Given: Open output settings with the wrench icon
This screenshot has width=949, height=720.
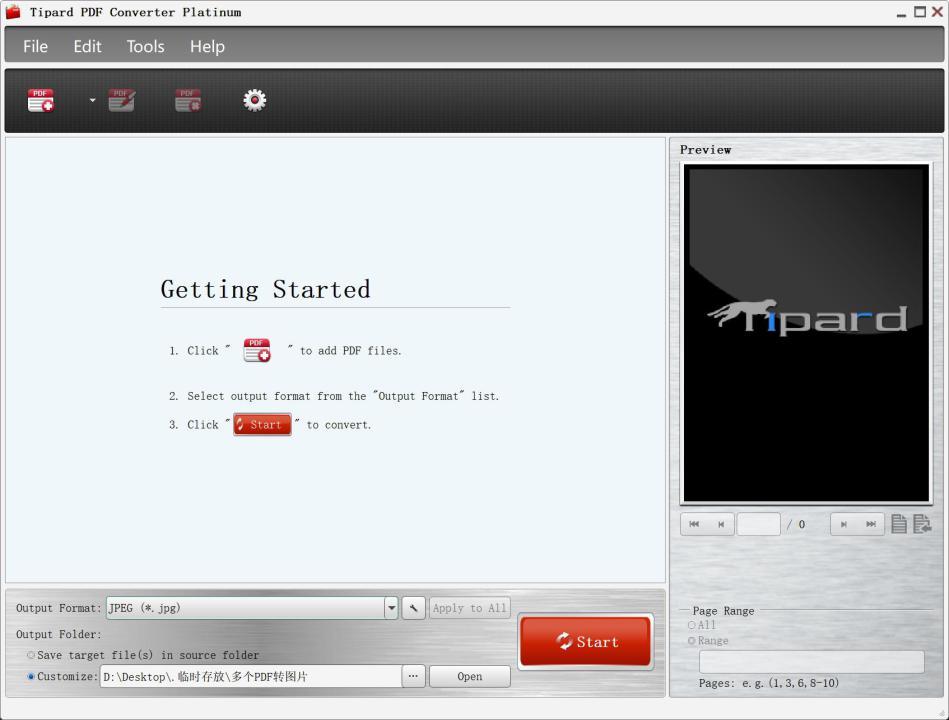Looking at the screenshot, I should (x=413, y=608).
